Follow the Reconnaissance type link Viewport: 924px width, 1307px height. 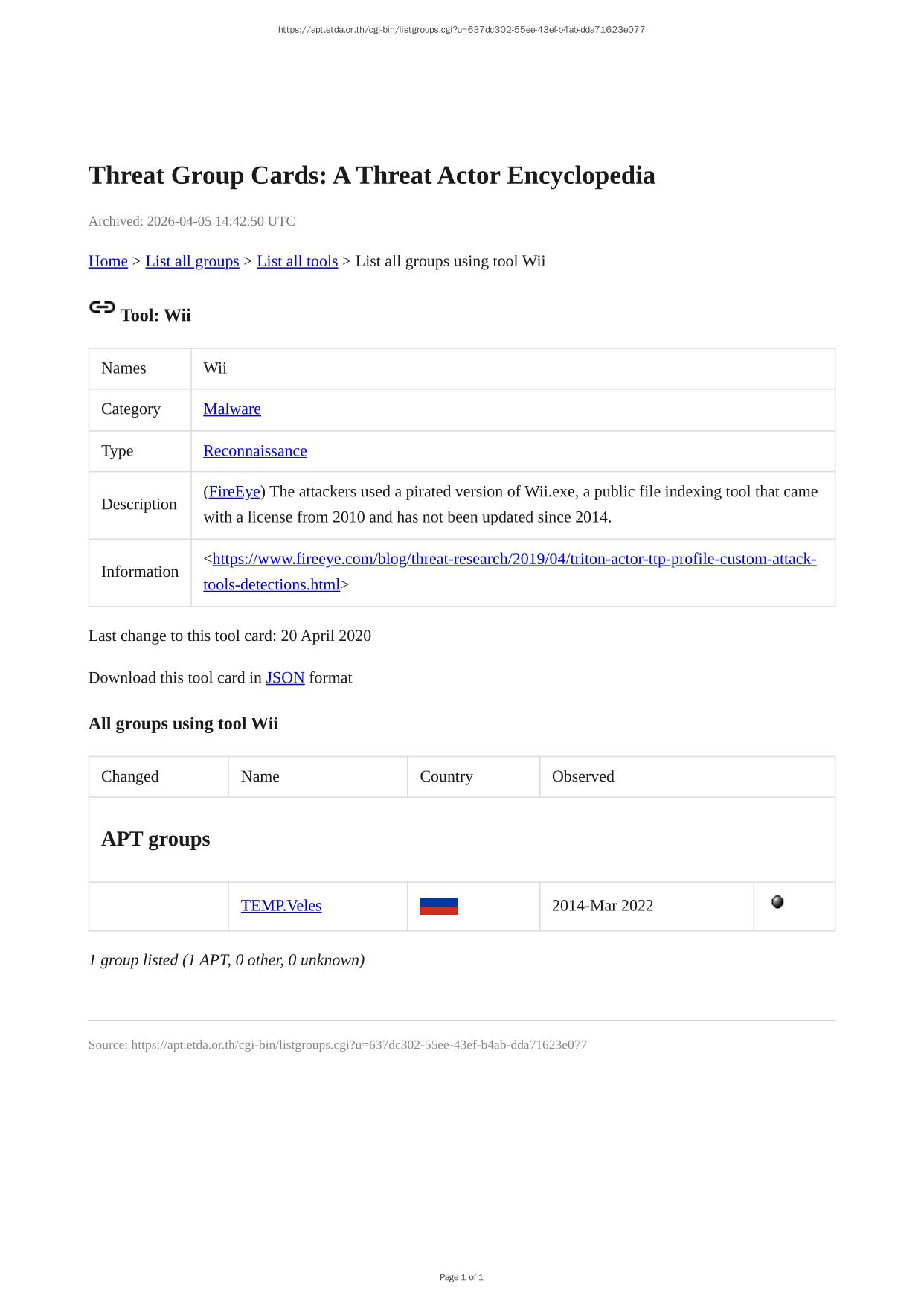255,451
